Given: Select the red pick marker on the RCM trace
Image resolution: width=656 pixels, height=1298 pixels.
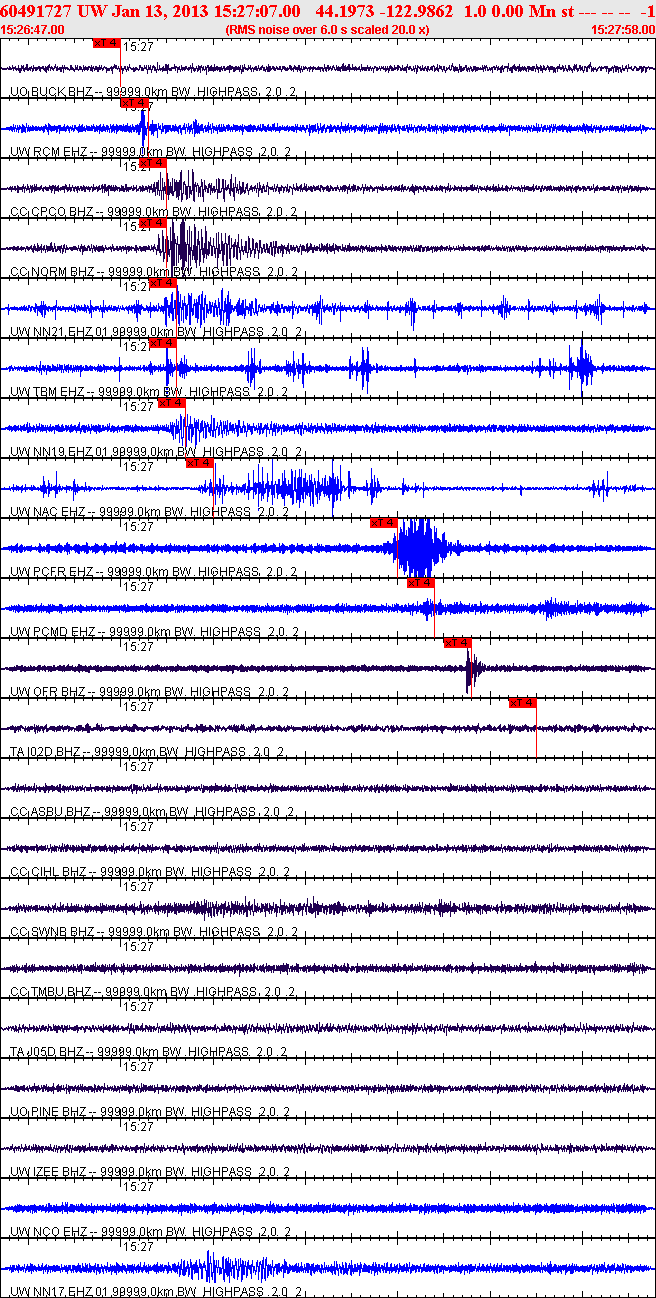Looking at the screenshot, I should pos(134,102).
